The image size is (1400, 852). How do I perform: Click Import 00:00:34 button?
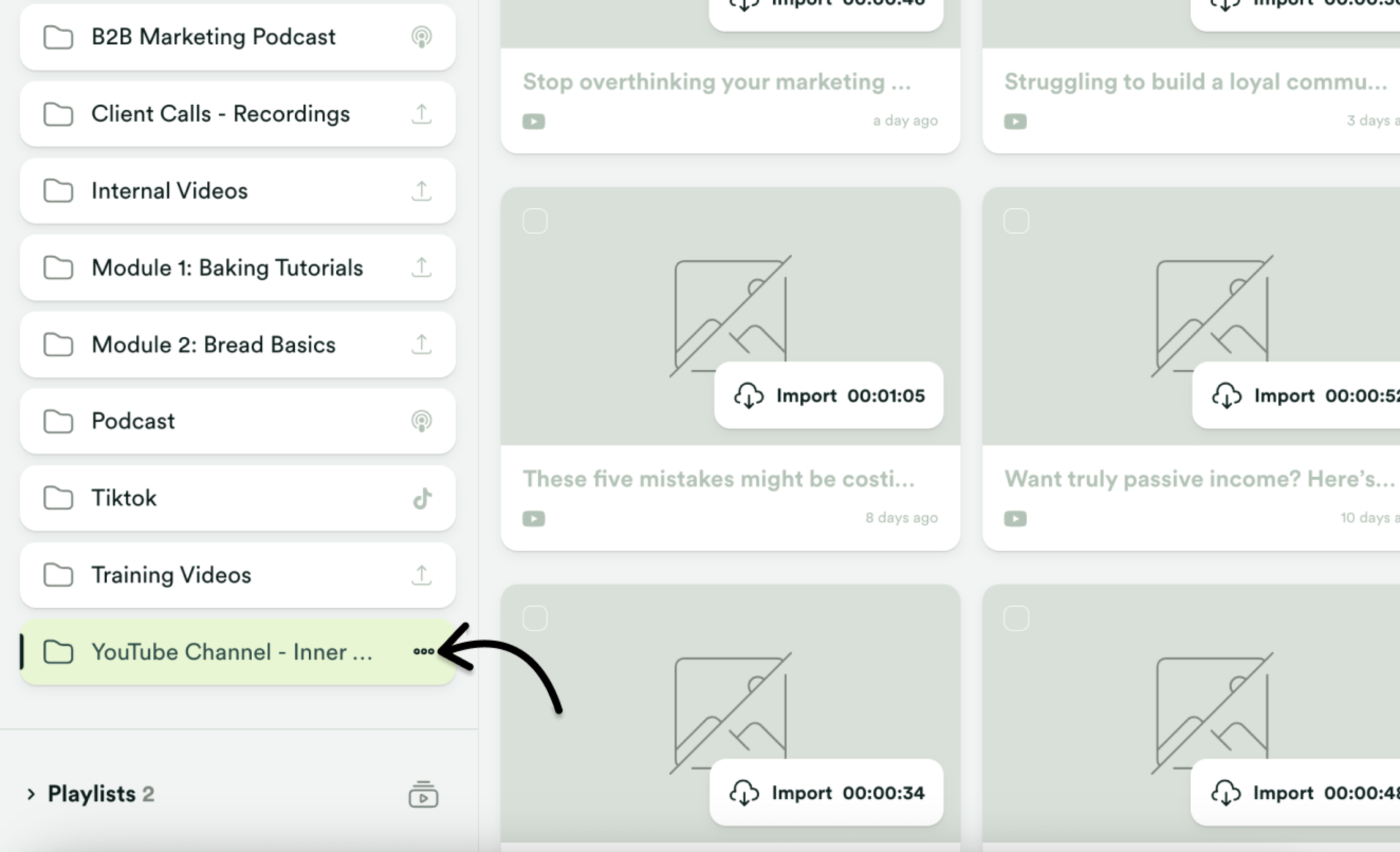[827, 792]
